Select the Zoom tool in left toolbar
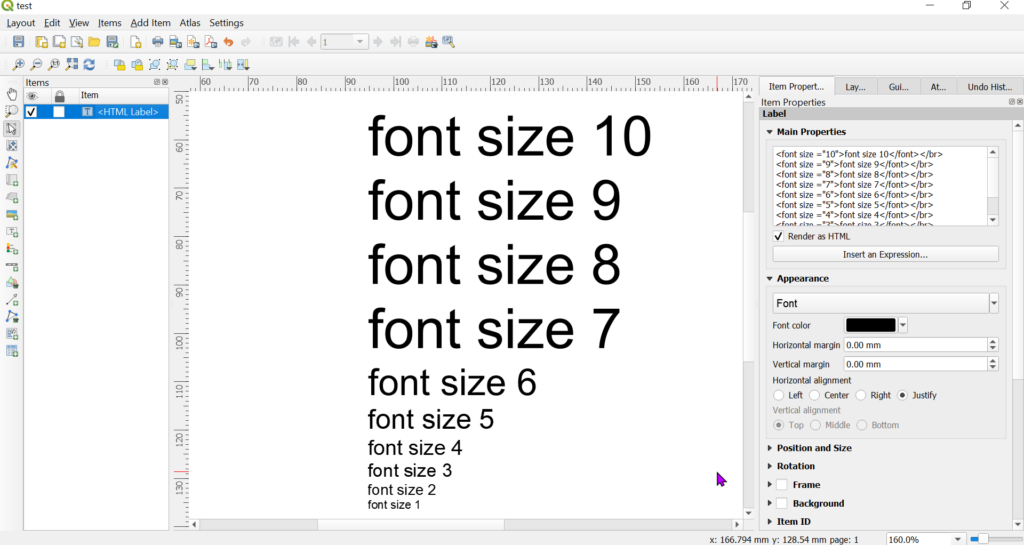Viewport: 1024px width, 545px height. pos(11,111)
